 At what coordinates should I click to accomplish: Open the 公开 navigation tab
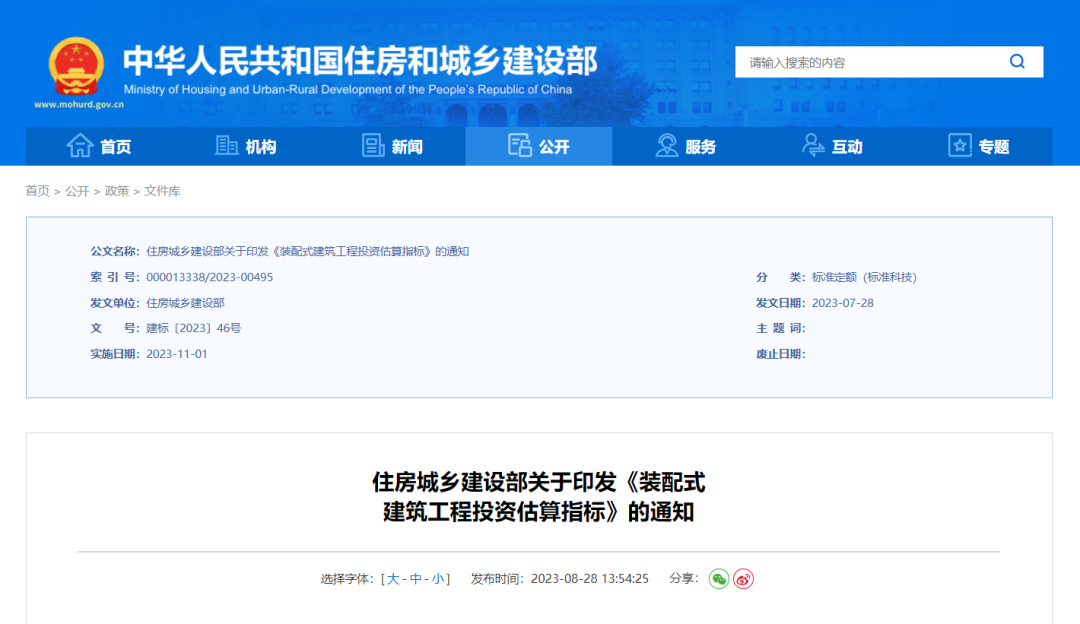click(539, 145)
